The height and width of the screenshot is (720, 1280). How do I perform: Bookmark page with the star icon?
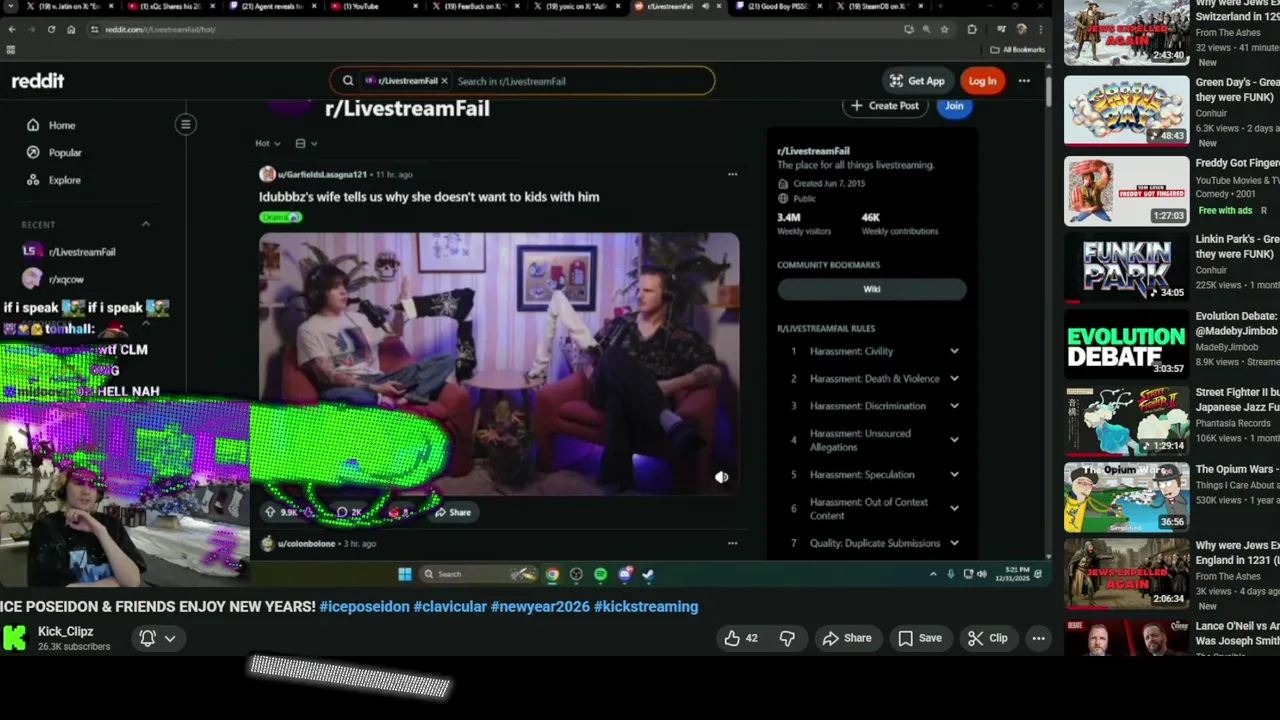(x=944, y=29)
